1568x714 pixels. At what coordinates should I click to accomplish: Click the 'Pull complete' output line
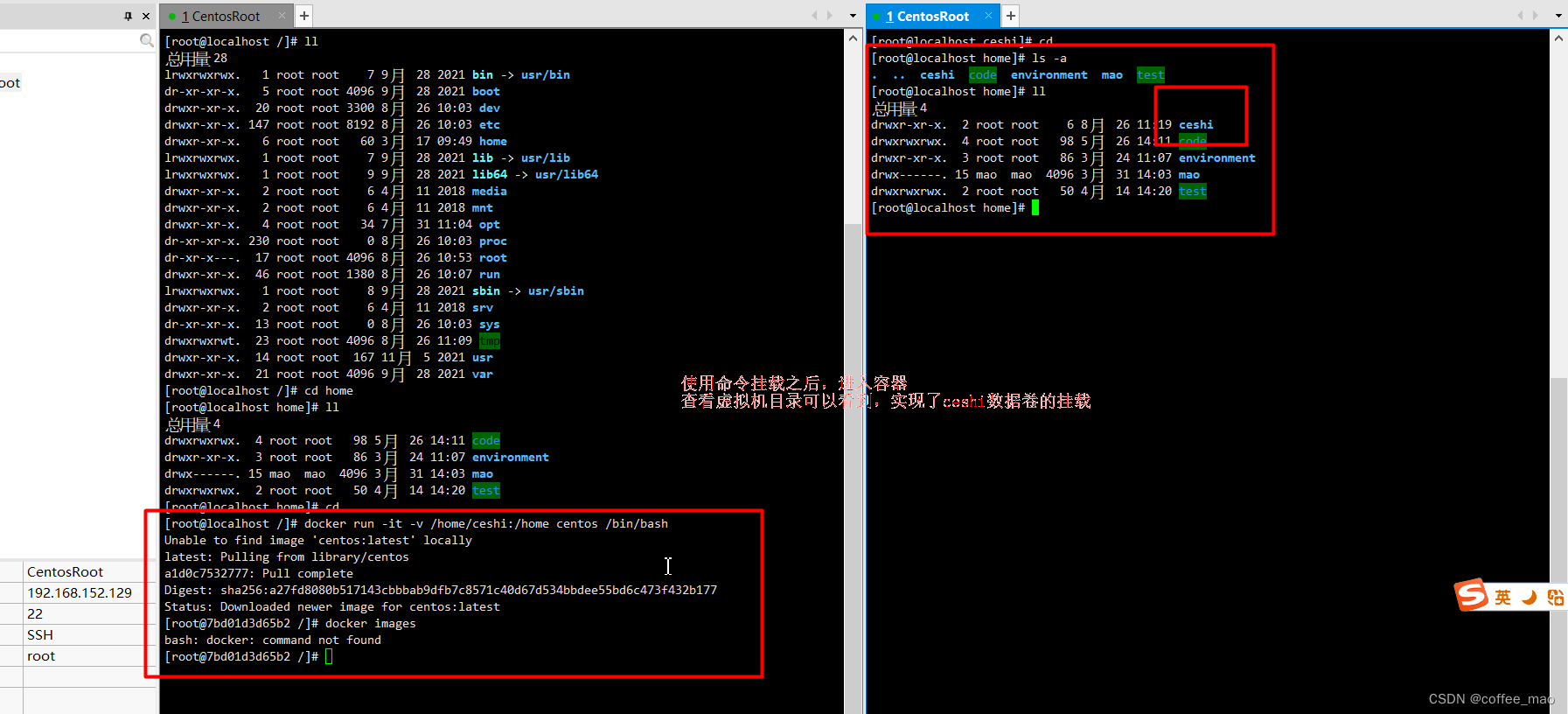(x=259, y=573)
